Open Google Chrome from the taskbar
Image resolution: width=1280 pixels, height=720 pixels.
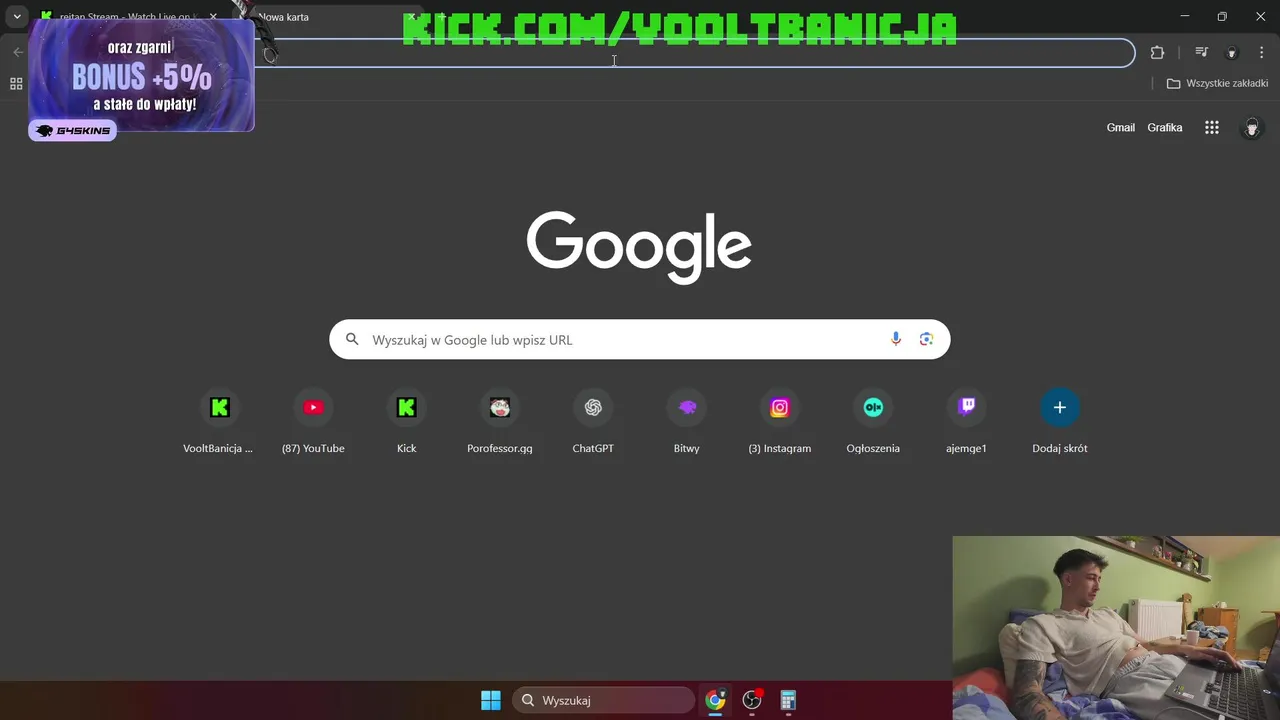coord(715,700)
